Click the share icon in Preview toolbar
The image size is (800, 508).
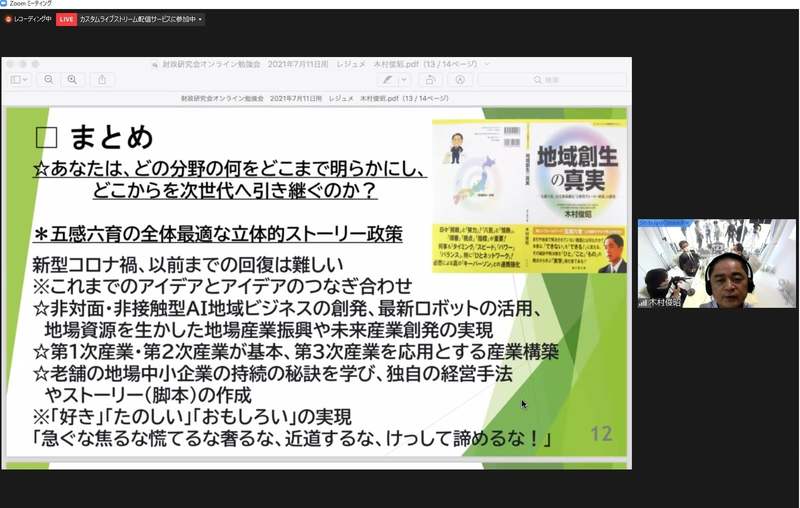[x=102, y=80]
